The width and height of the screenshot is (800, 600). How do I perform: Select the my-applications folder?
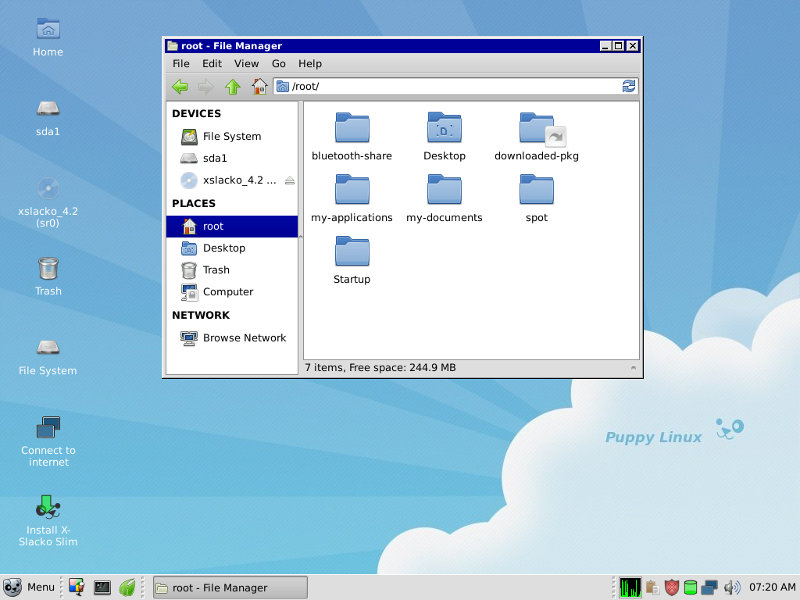[x=352, y=198]
